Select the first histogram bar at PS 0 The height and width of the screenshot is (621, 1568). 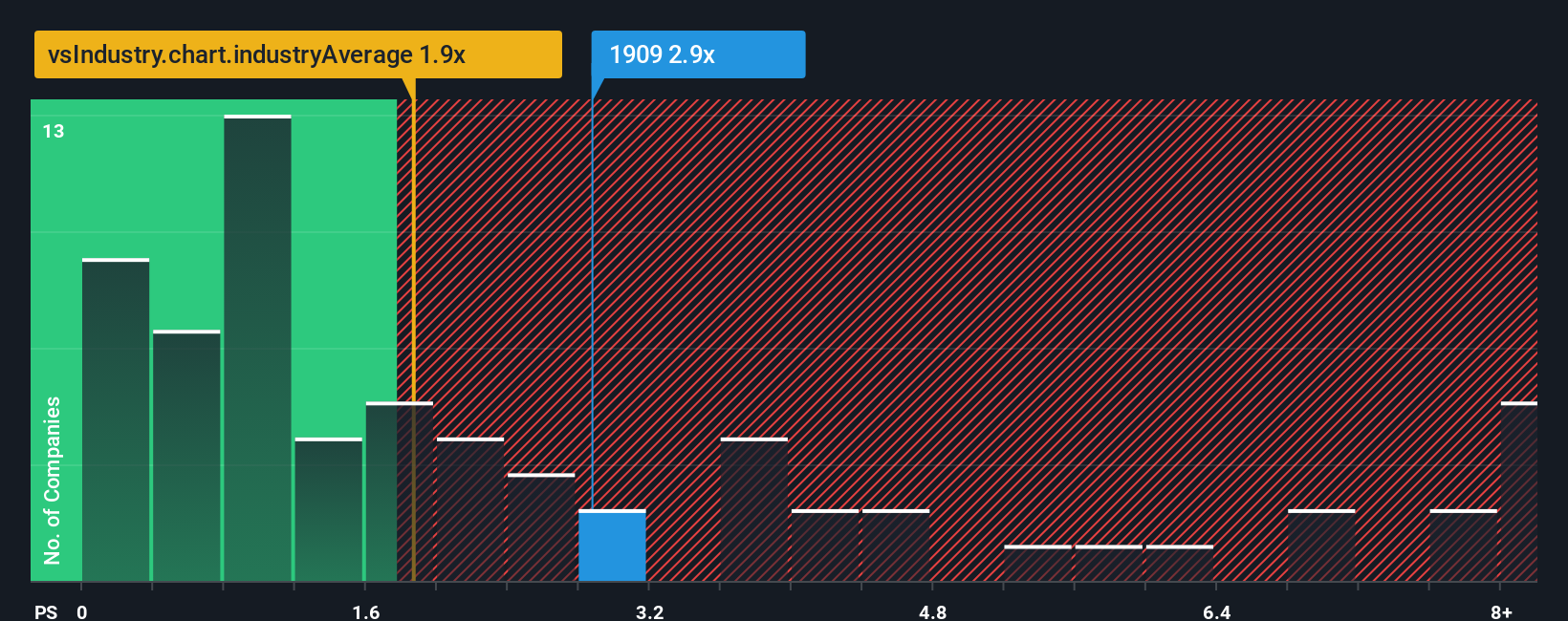pos(116,420)
